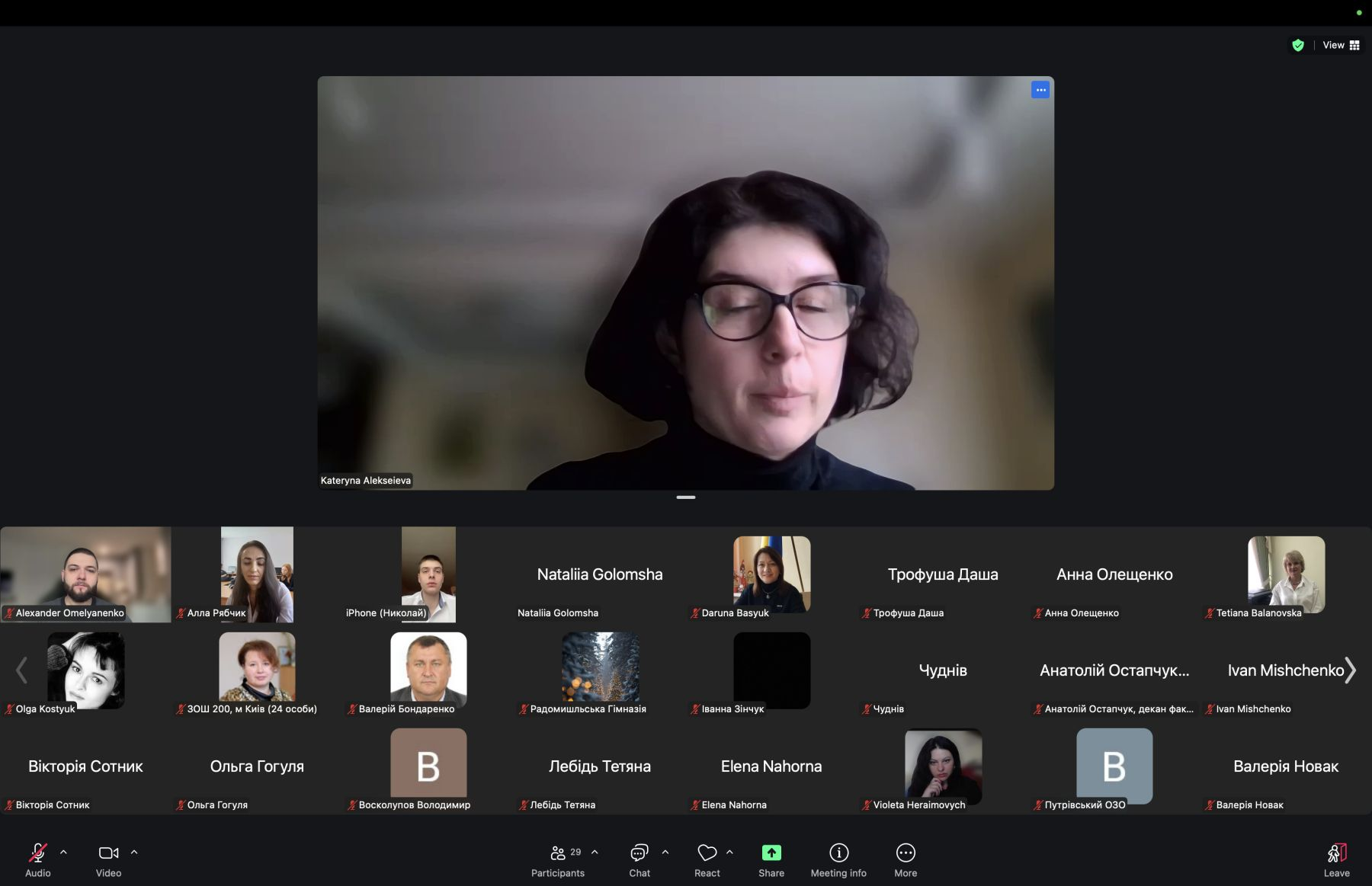The image size is (1372, 886).
Task: Go to next page of participant gallery
Action: click(x=1351, y=670)
